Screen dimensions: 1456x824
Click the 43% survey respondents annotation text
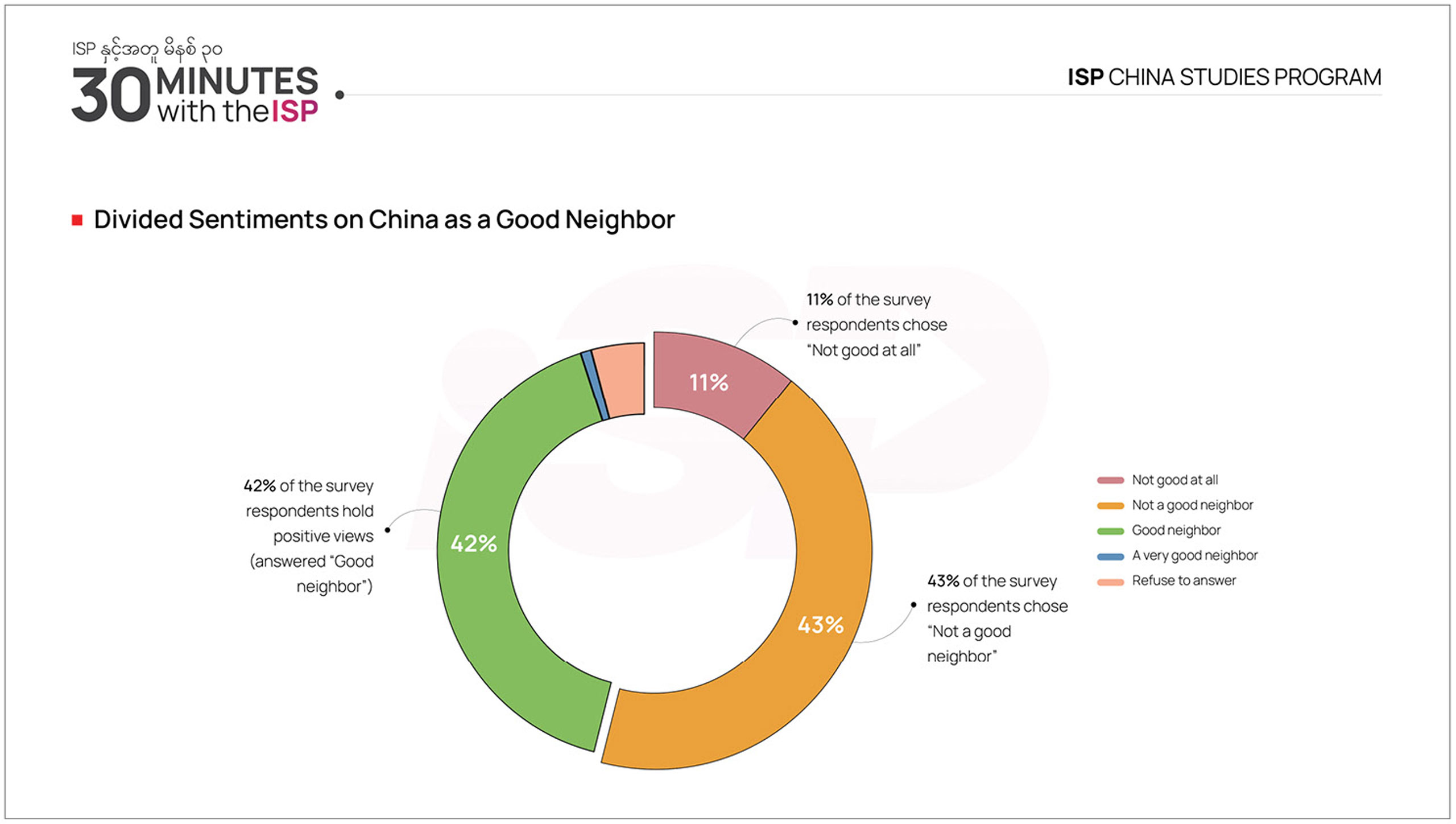point(996,619)
